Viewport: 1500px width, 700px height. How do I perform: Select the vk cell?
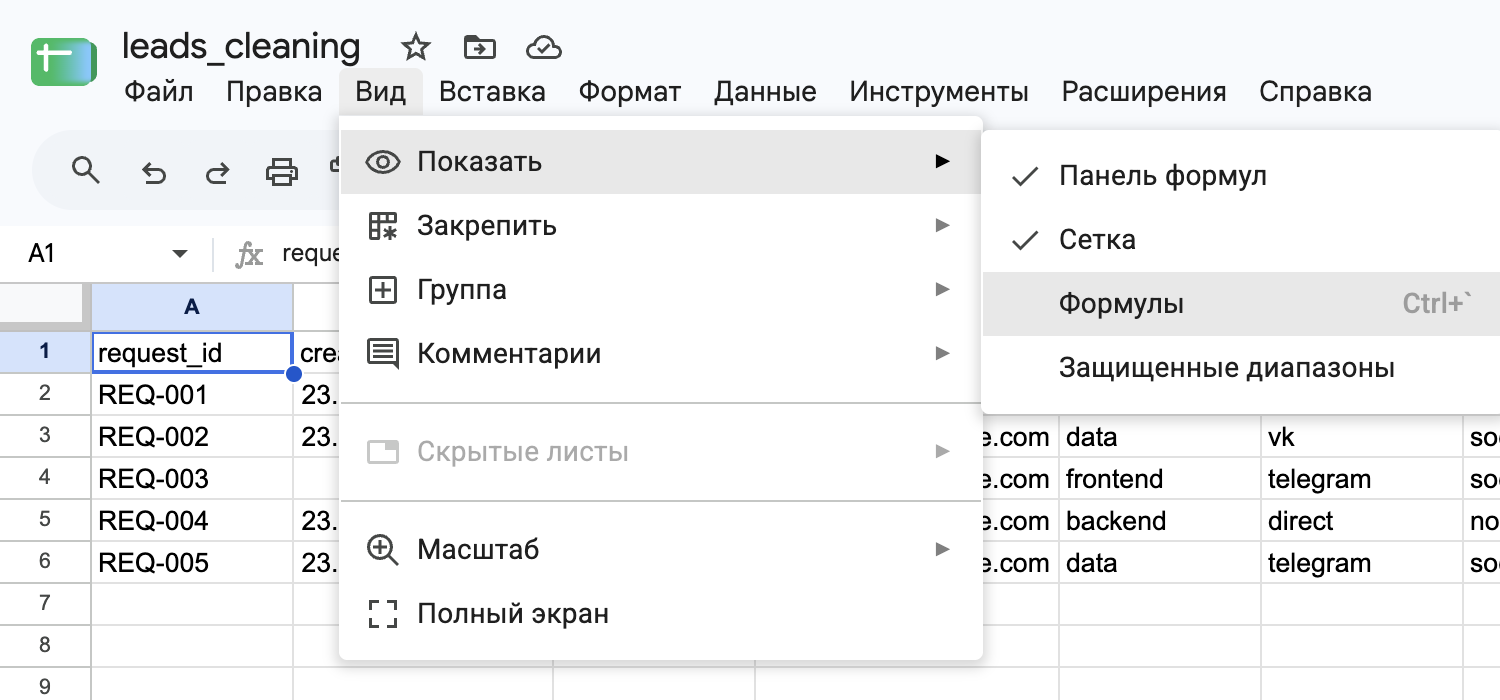[x=1362, y=436]
